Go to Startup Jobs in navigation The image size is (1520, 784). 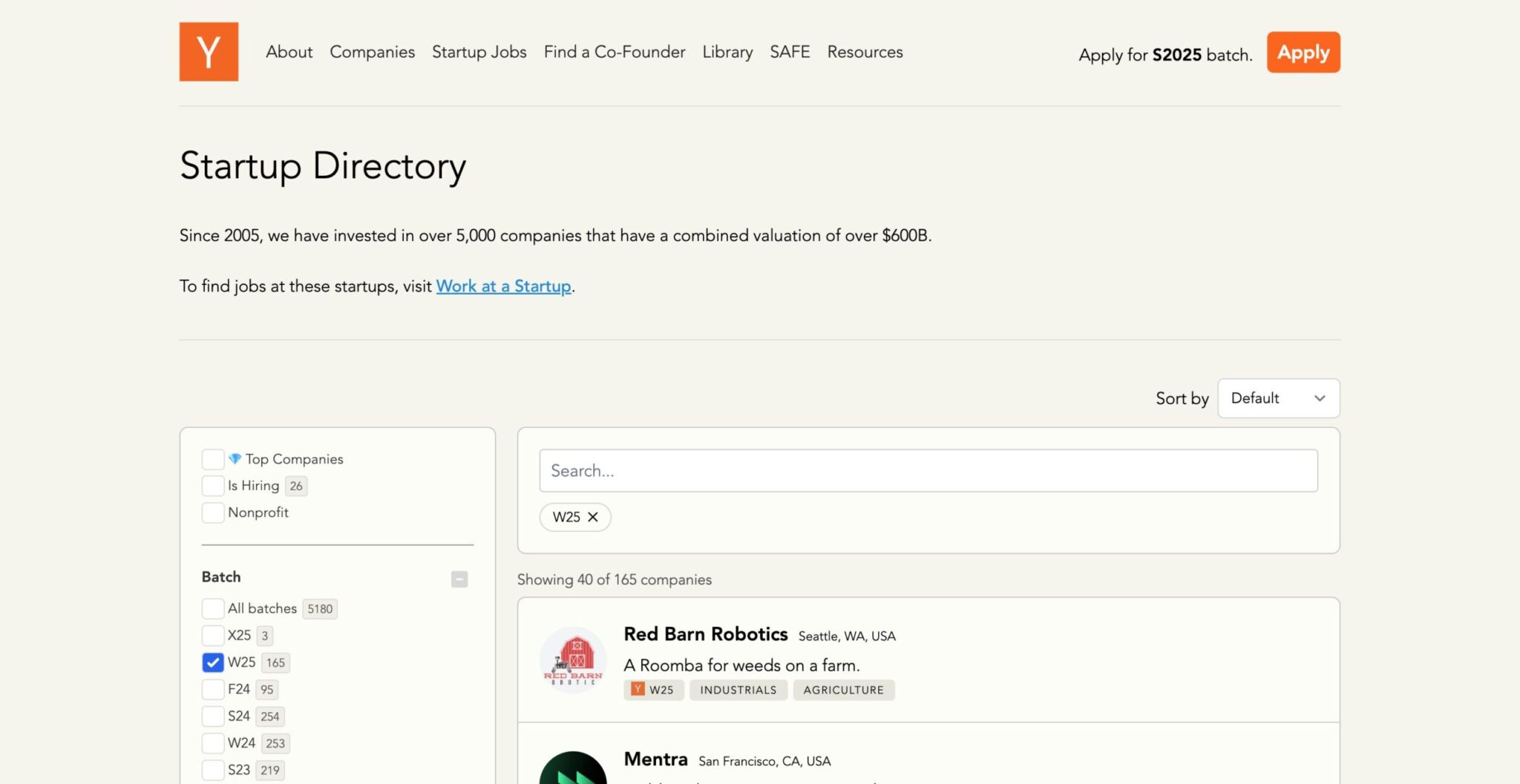coord(479,52)
